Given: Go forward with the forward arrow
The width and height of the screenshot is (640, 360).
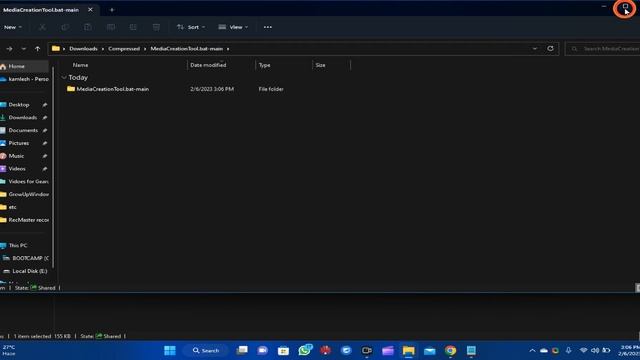Looking at the screenshot, I should pos(9,49).
